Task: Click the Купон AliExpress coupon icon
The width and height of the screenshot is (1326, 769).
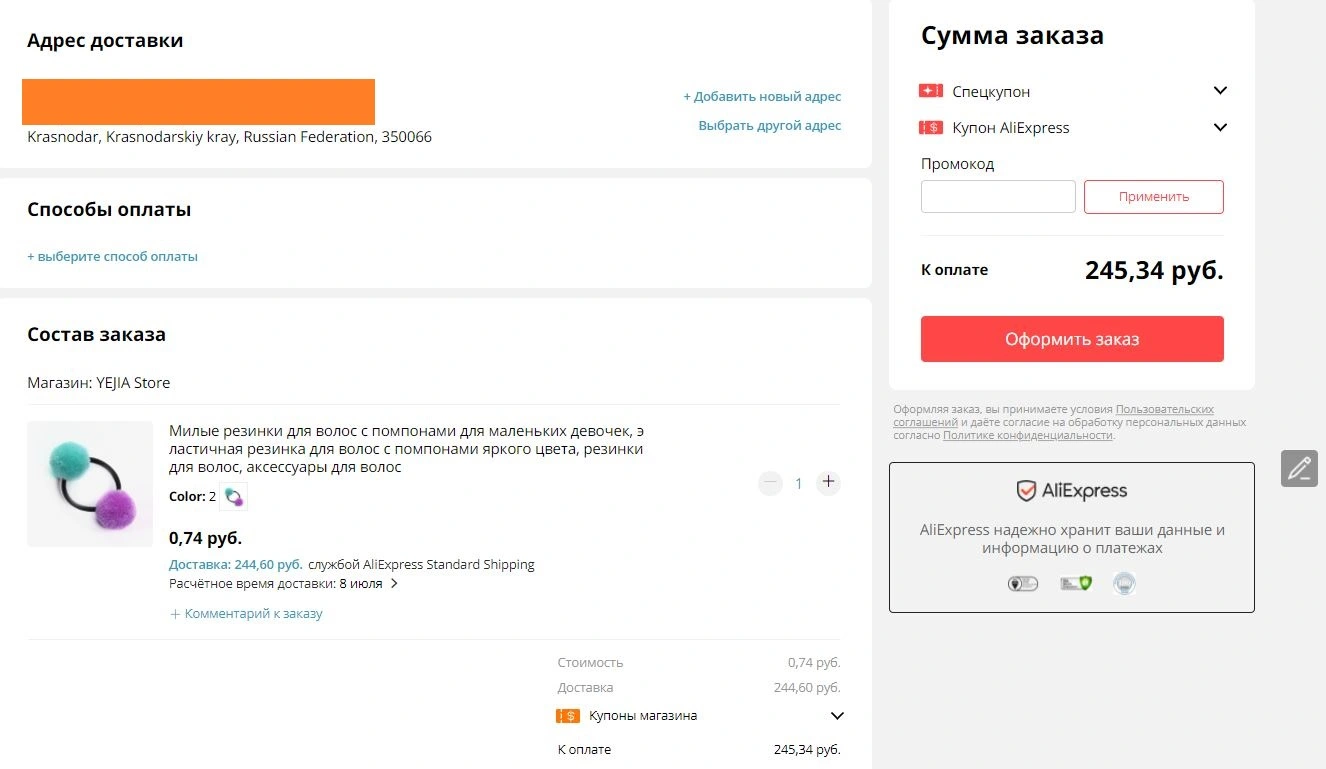Action: pos(931,127)
